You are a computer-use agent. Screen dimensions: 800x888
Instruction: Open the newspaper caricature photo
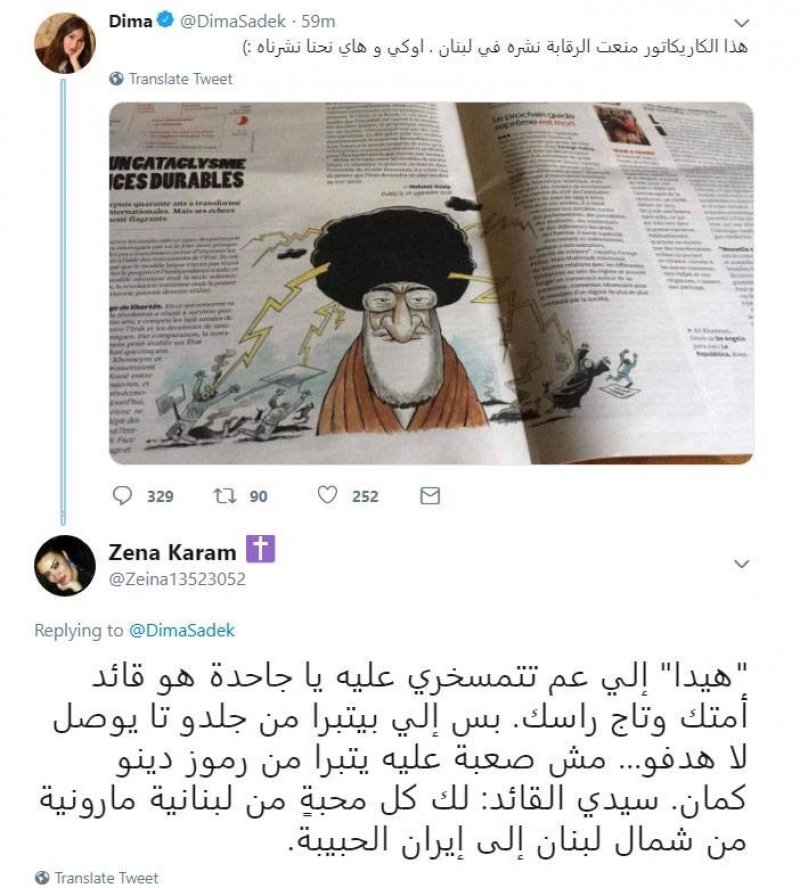pyautogui.click(x=431, y=283)
